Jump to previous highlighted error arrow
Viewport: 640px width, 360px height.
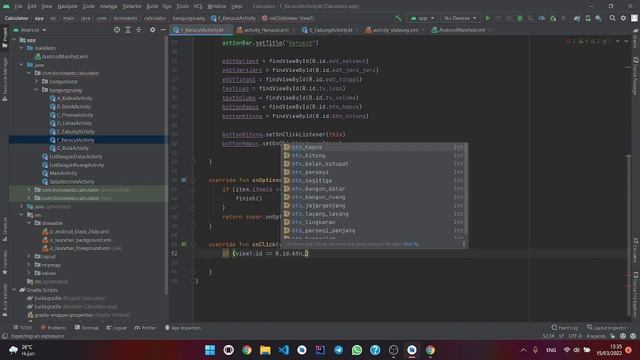click(618, 42)
